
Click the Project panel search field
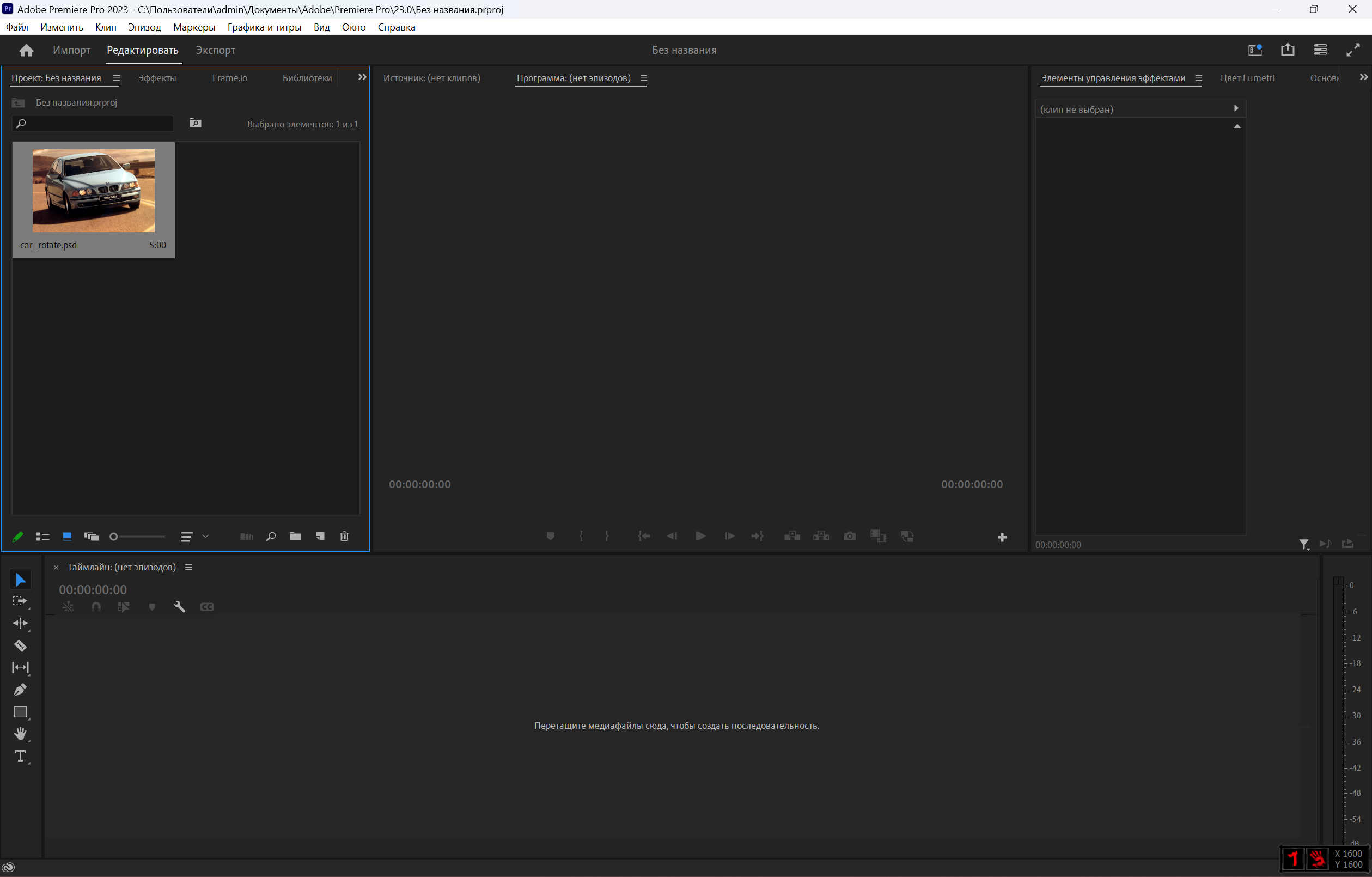point(93,123)
